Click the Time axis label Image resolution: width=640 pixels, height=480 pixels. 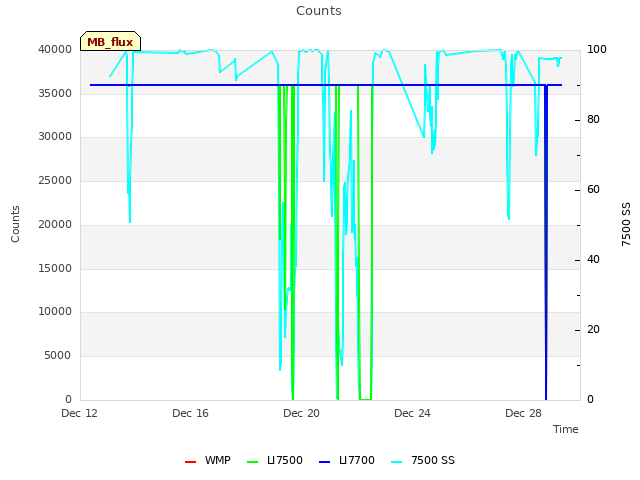click(x=566, y=429)
